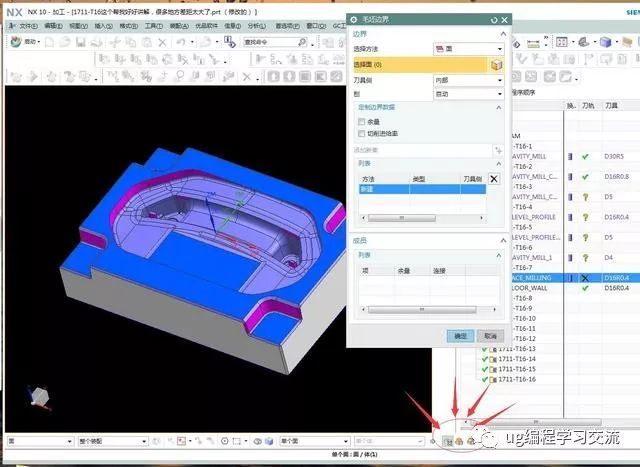Open the 启动 (Start) application dropdown
The image size is (640, 467).
[25, 42]
